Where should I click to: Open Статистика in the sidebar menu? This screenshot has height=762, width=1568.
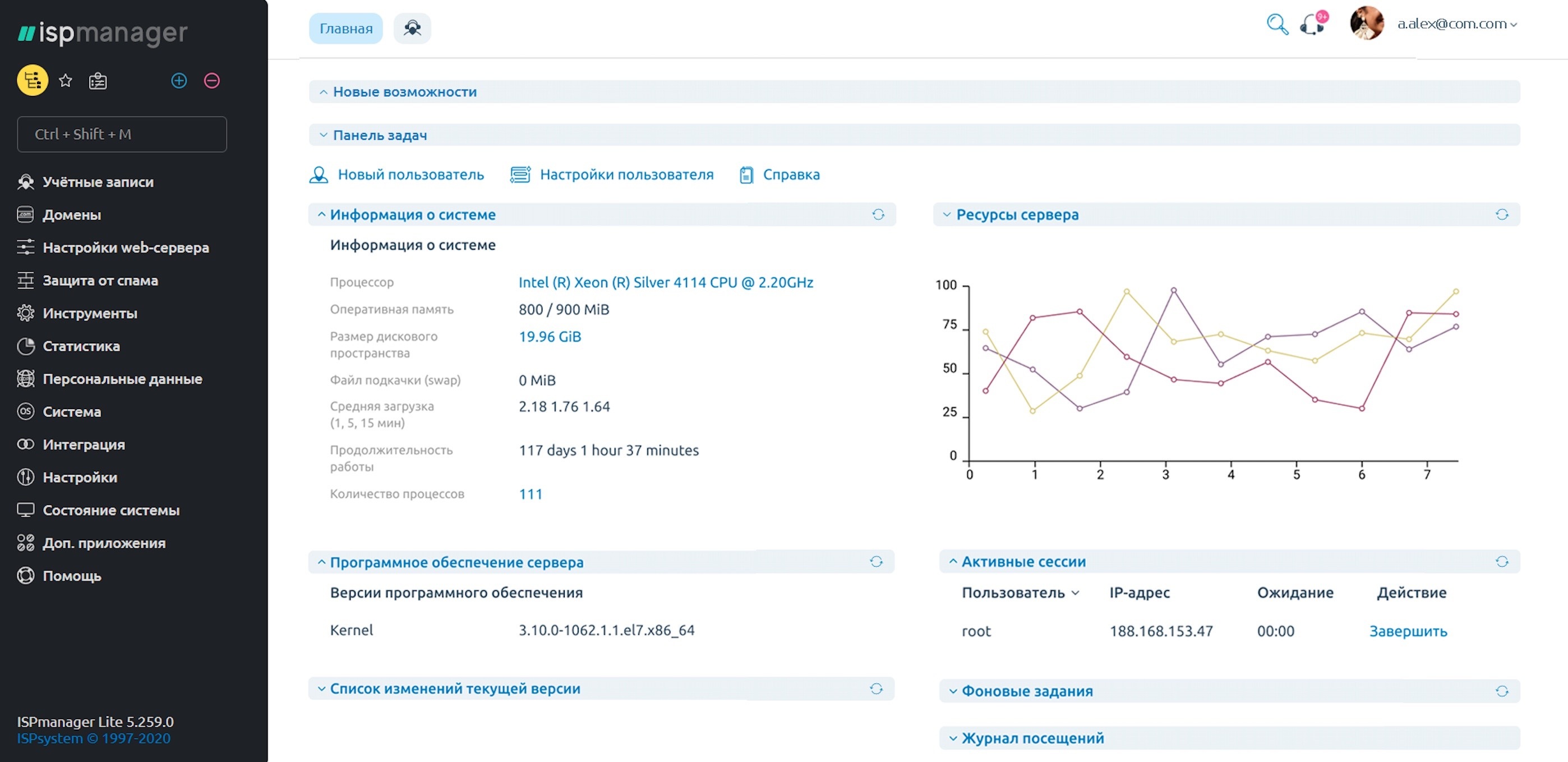[81, 346]
